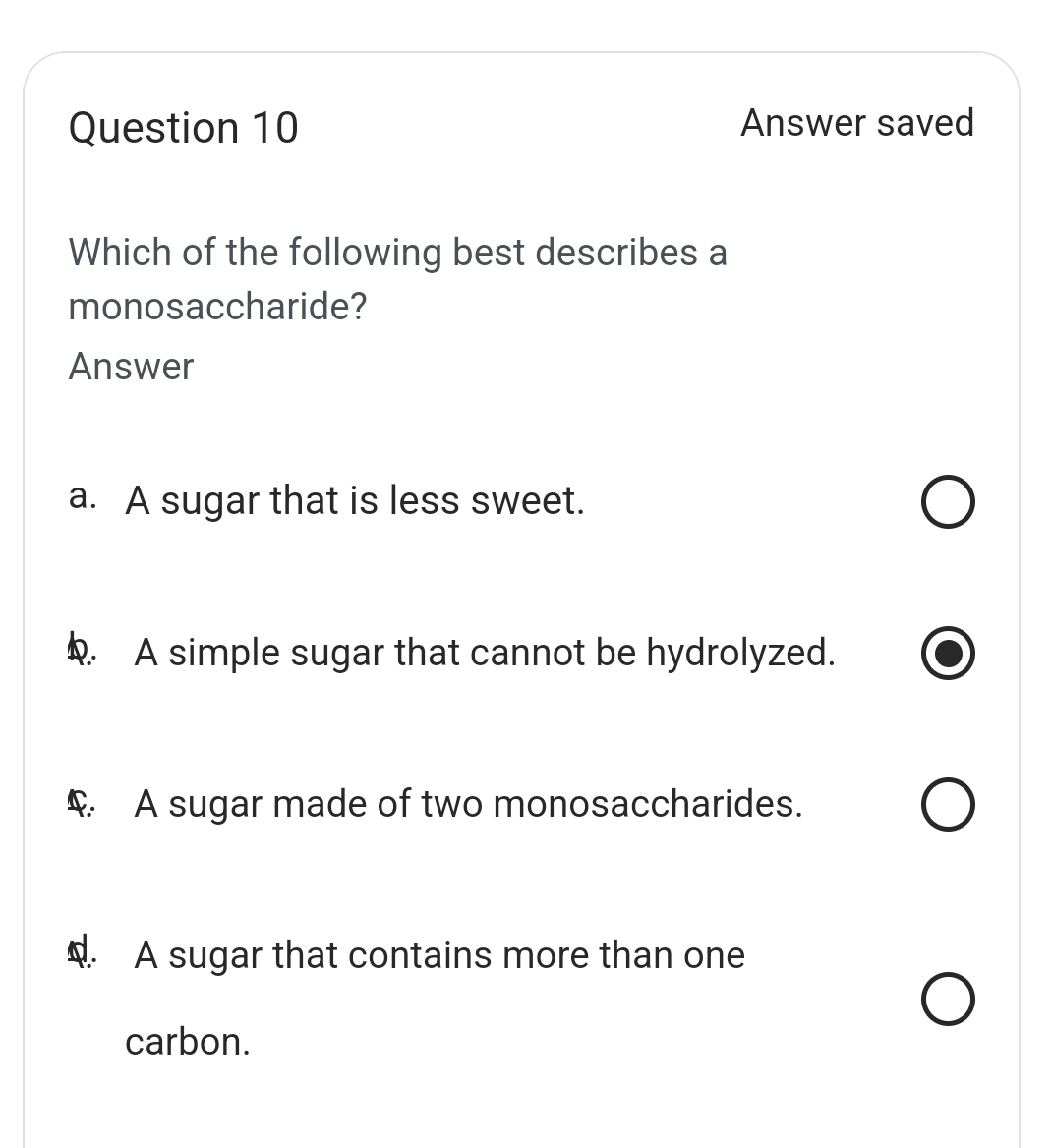Click the word 'monosaccharides.' in option c
Image resolution: width=1052 pixels, height=1148 pixels.
point(648,804)
